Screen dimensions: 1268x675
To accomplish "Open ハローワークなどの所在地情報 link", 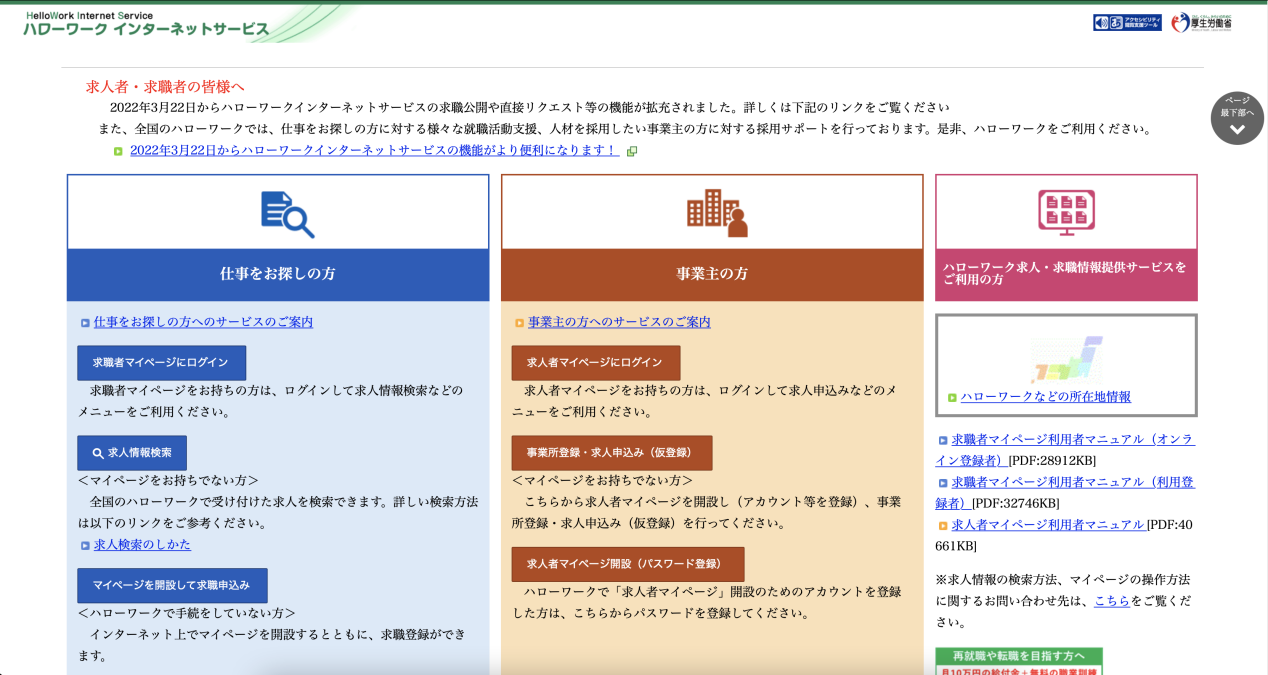I will (x=1045, y=397).
